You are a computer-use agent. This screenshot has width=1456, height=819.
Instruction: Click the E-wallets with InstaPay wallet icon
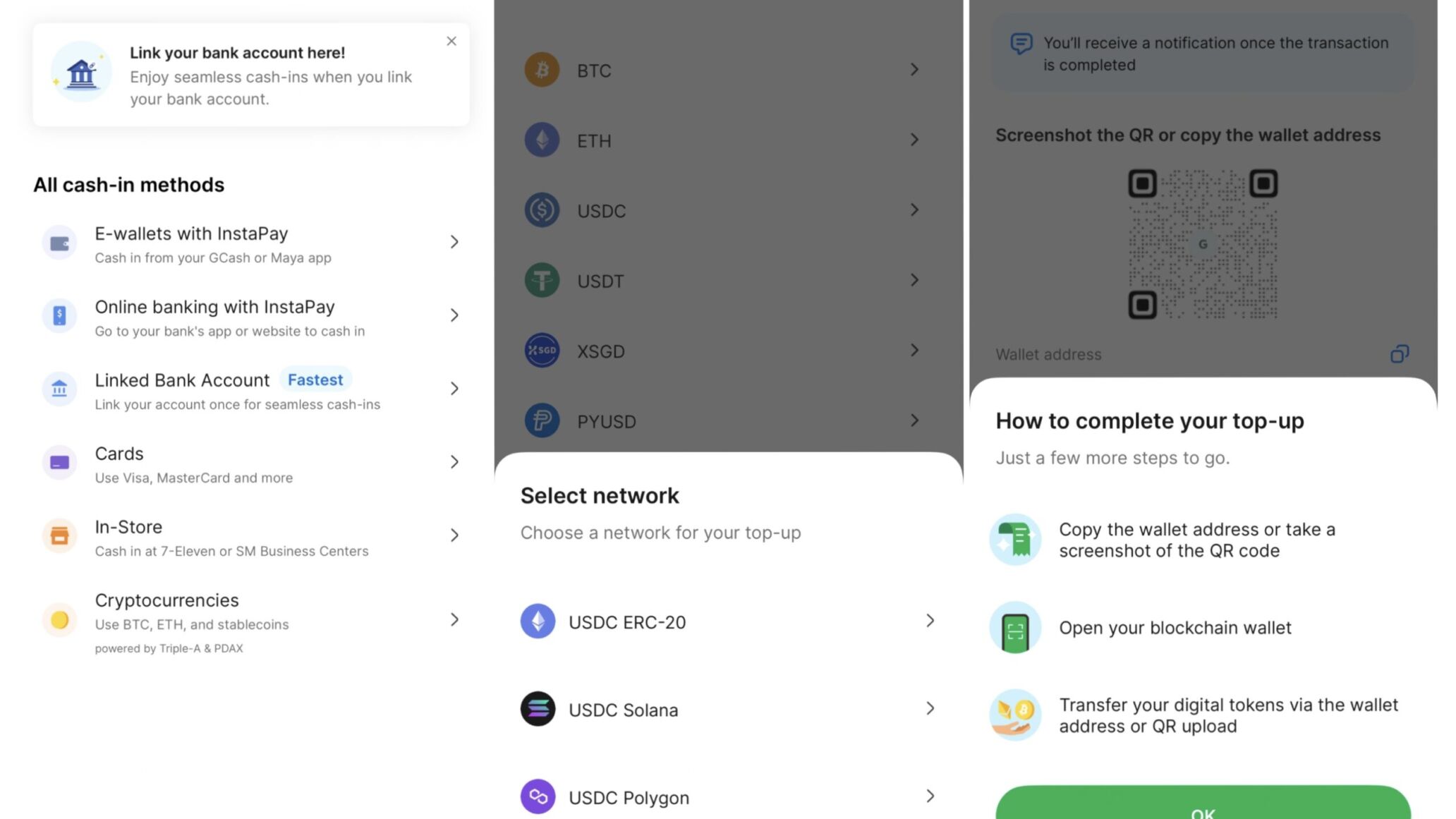(x=59, y=242)
